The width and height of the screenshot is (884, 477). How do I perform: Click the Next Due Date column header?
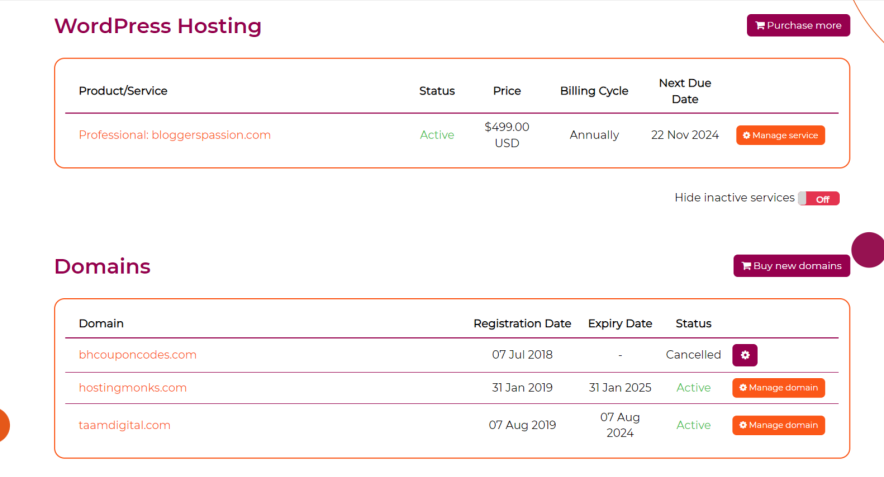[x=685, y=91]
